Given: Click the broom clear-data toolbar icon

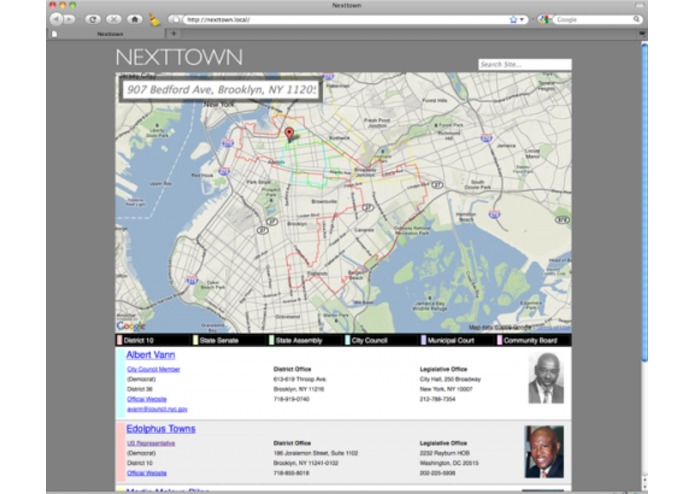Looking at the screenshot, I should point(154,19).
